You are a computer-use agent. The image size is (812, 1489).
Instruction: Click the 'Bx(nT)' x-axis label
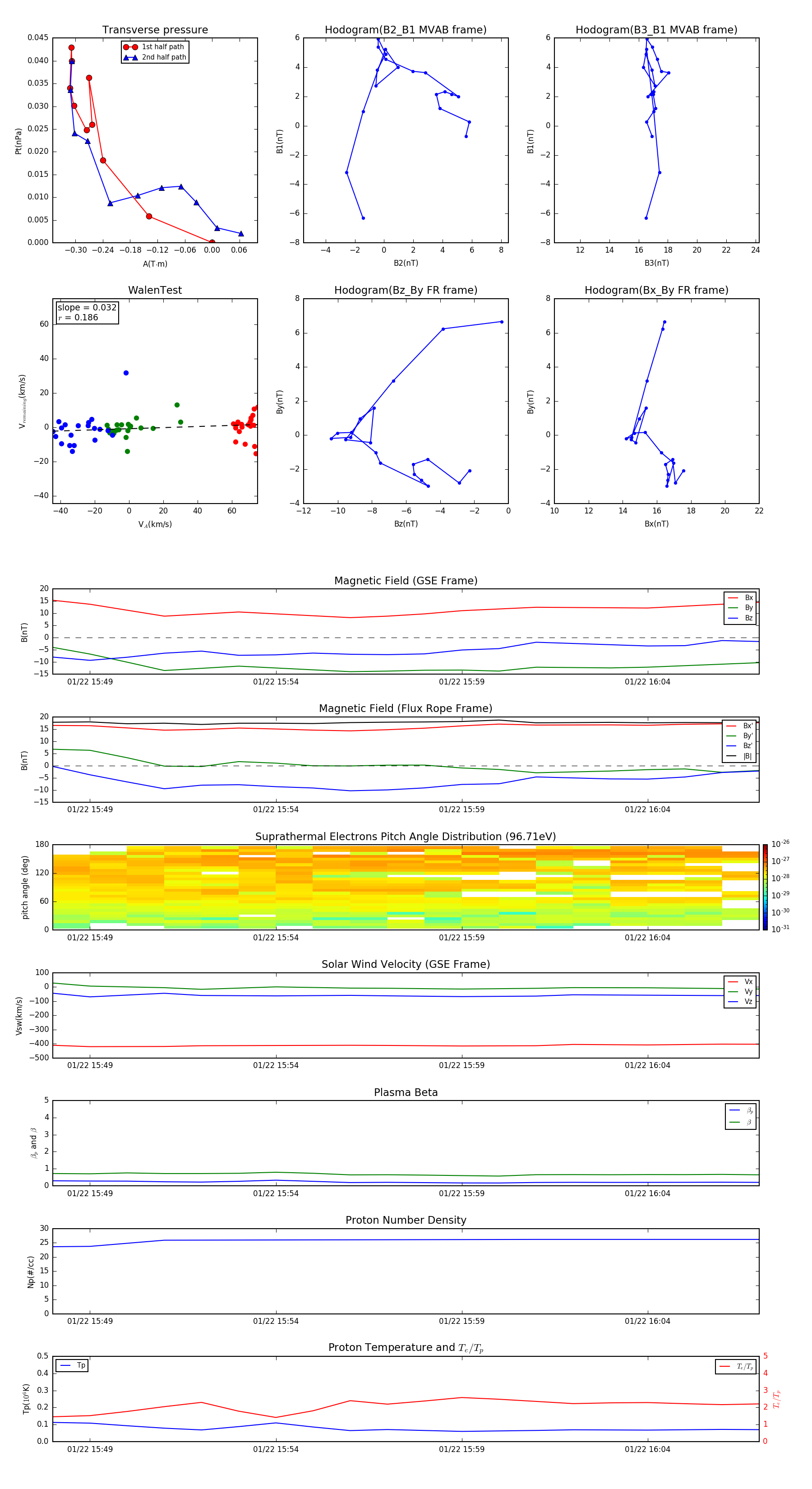click(x=656, y=524)
